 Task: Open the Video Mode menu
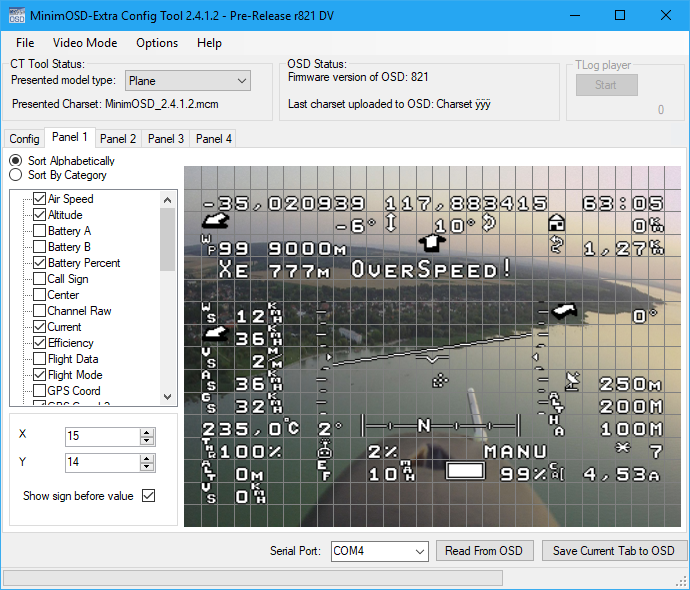point(85,43)
